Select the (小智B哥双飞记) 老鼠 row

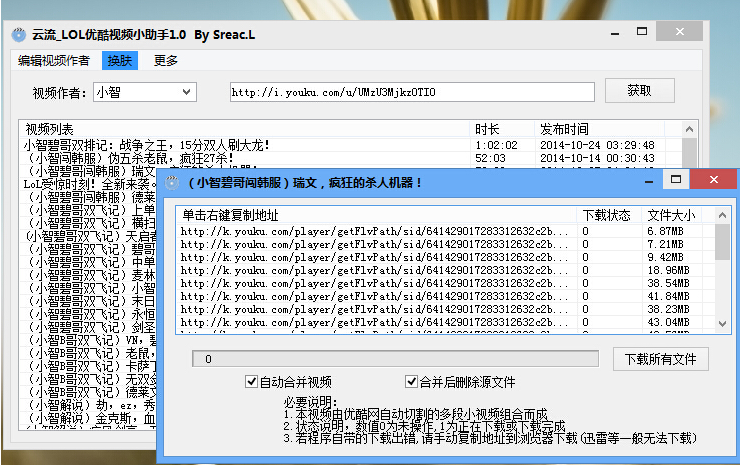coord(89,353)
